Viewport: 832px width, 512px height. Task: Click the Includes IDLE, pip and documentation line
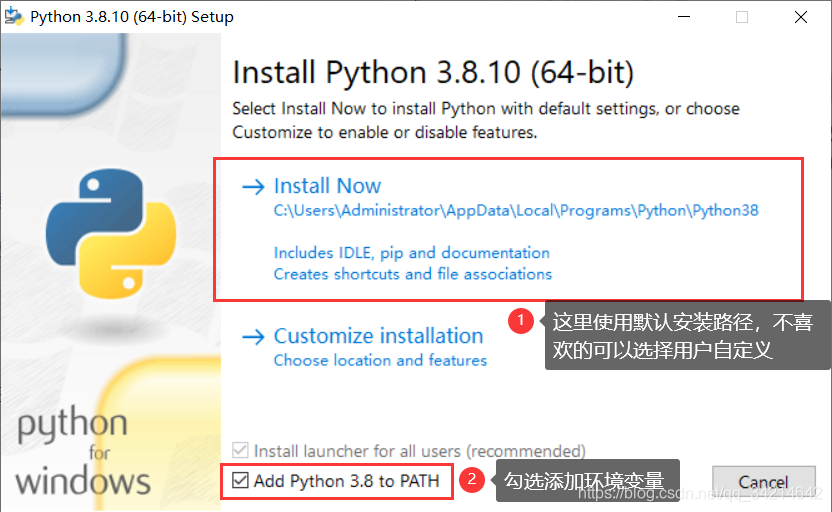tap(411, 253)
